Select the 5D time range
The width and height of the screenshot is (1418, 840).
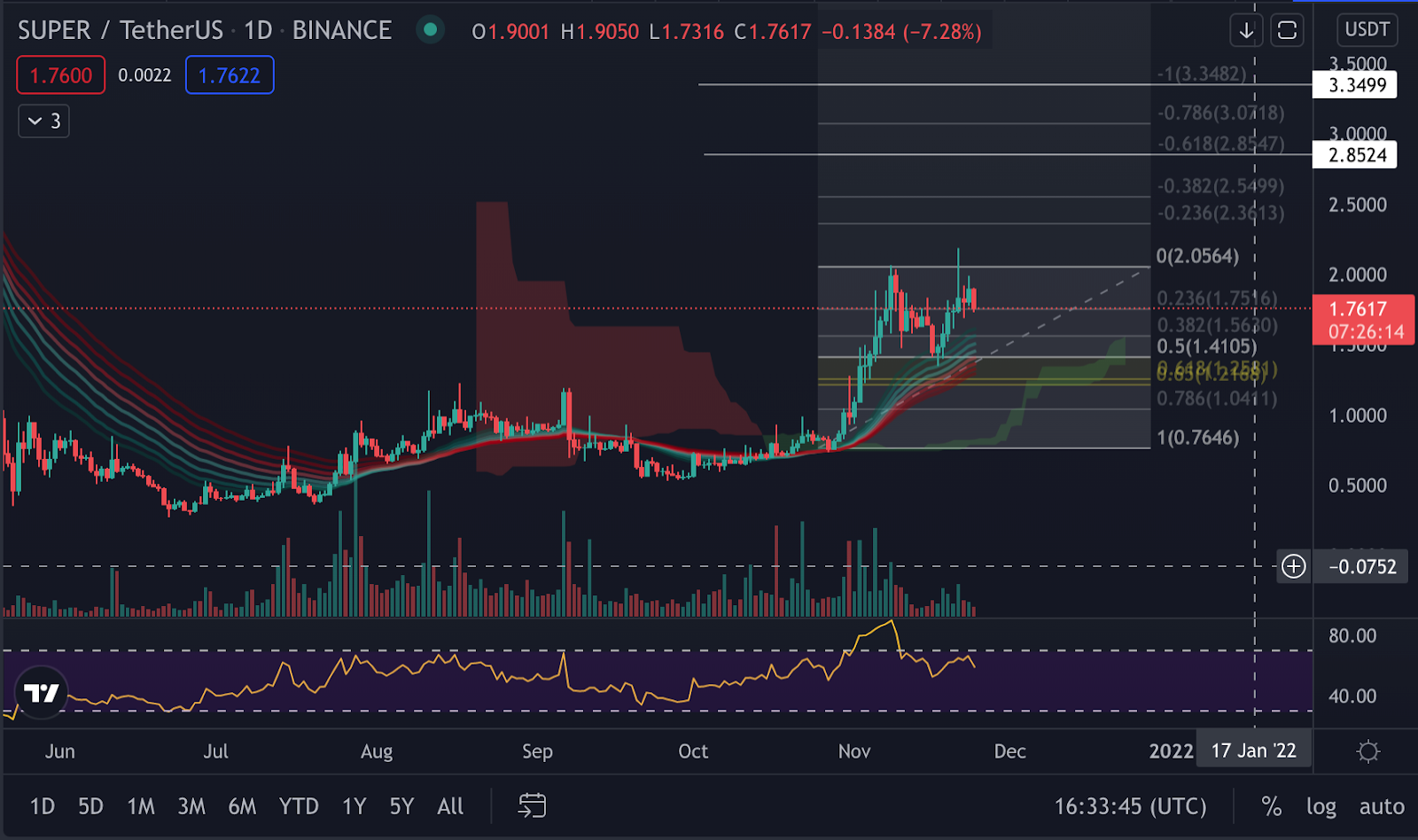coord(90,806)
